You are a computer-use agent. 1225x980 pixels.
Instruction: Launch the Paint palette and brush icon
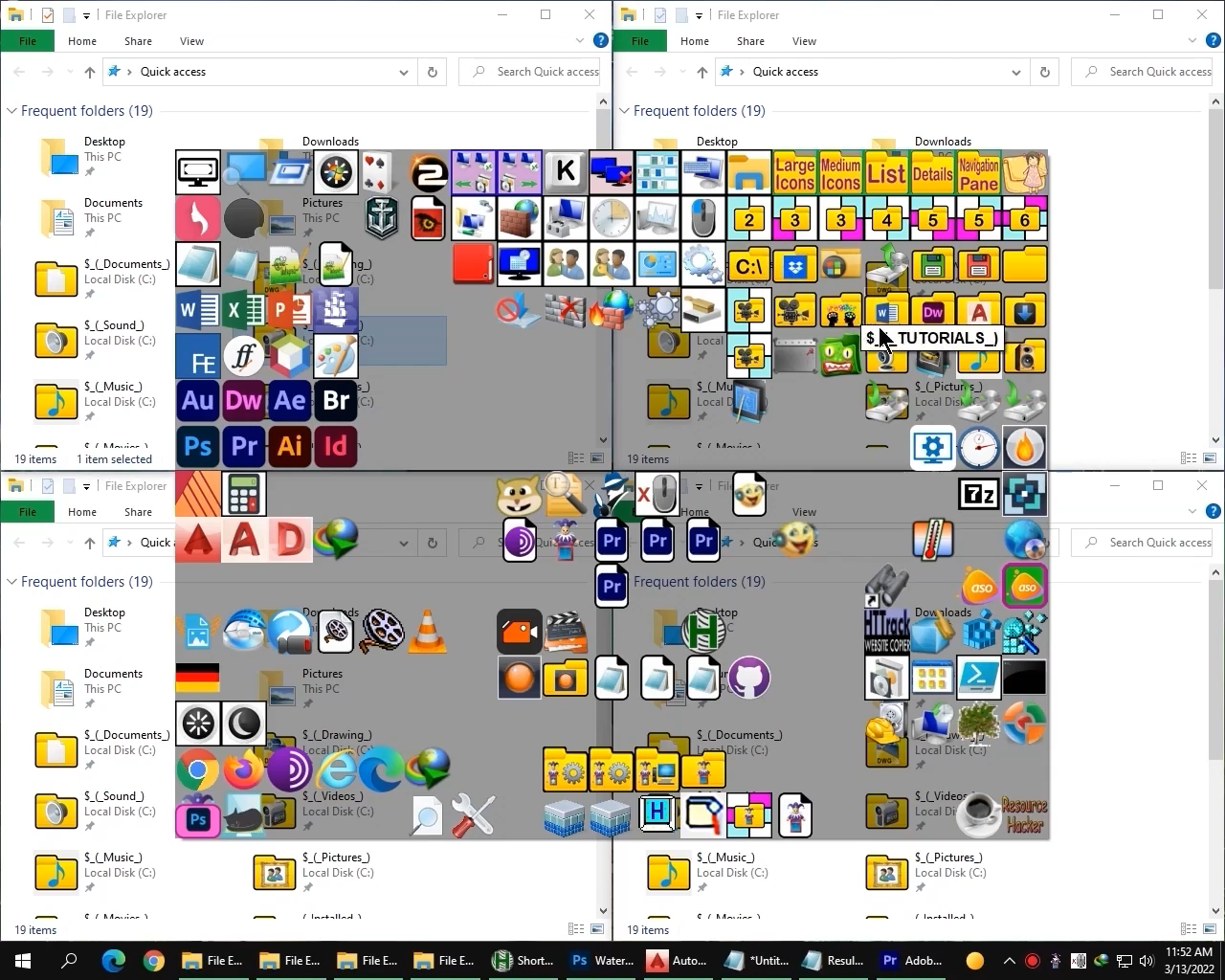click(336, 356)
